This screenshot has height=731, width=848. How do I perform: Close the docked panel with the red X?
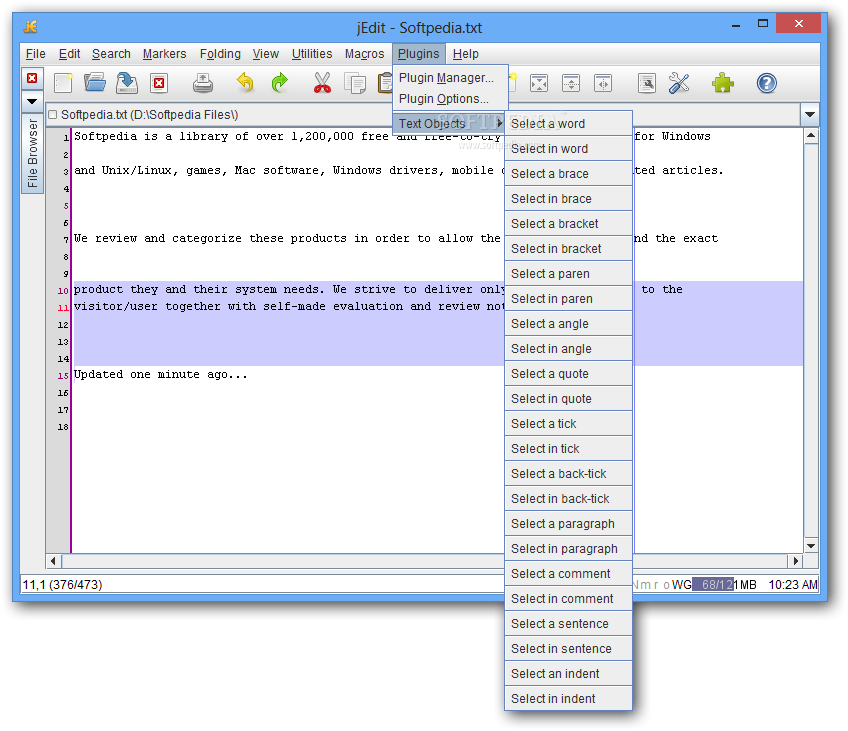(x=32, y=78)
